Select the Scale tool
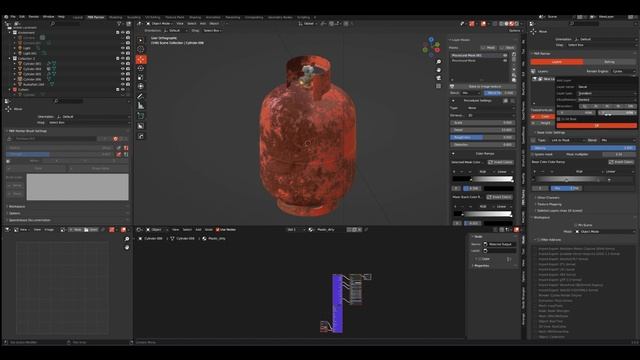640x360 pixels. [141, 77]
